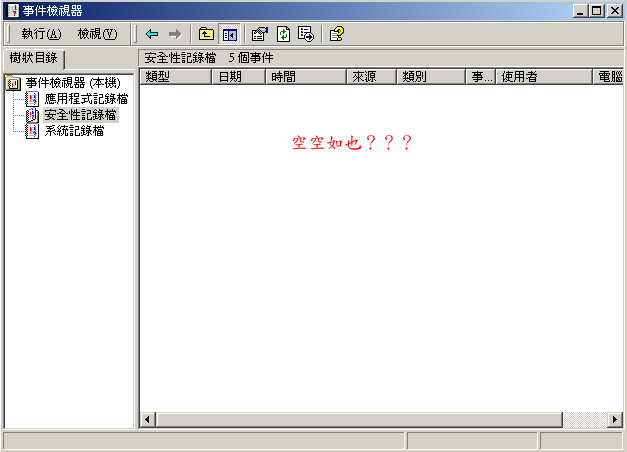This screenshot has height=452, width=627.
Task: Select 系統記錄檔 in the tree
Action: [74, 131]
